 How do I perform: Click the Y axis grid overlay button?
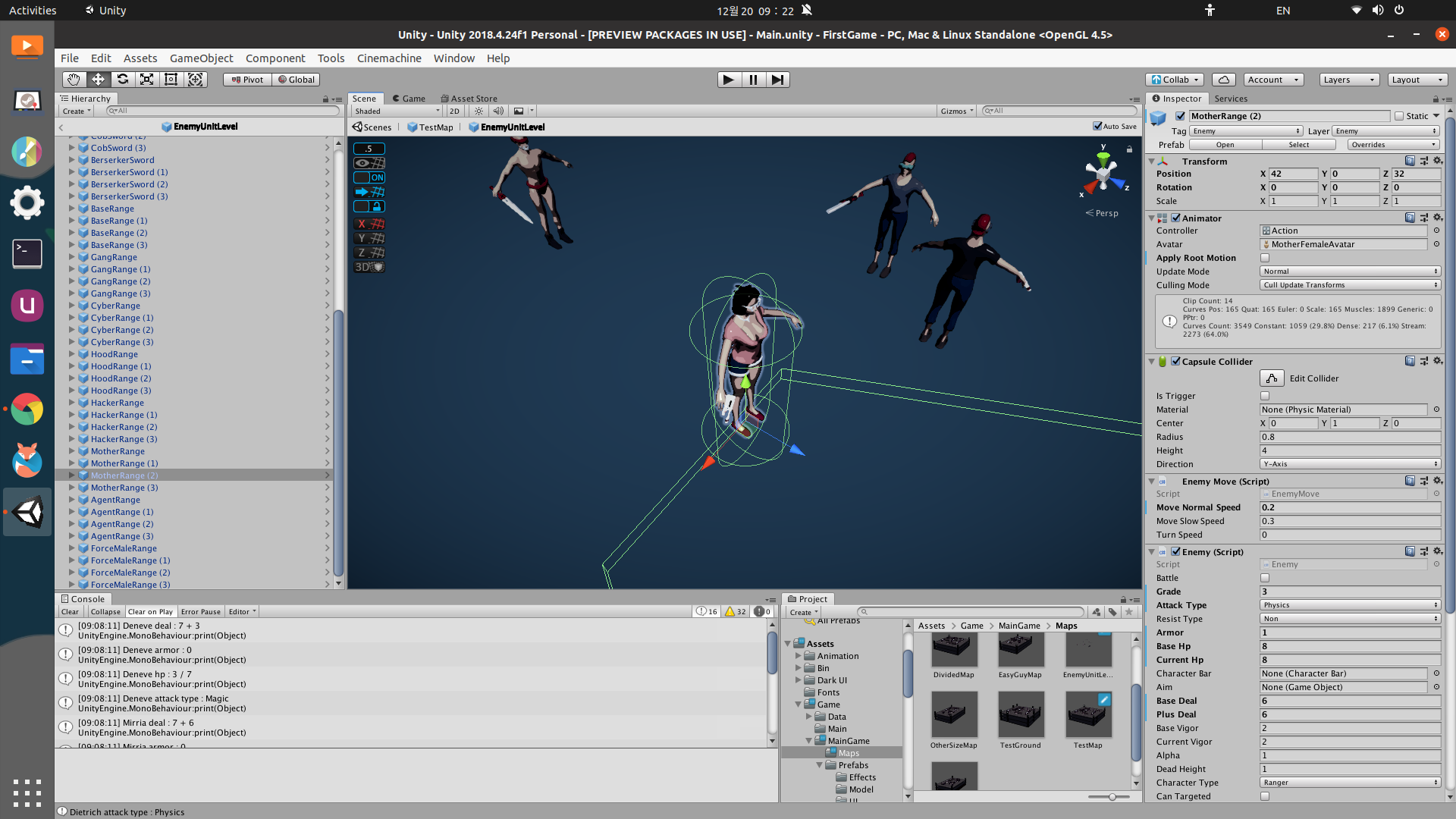tap(369, 238)
